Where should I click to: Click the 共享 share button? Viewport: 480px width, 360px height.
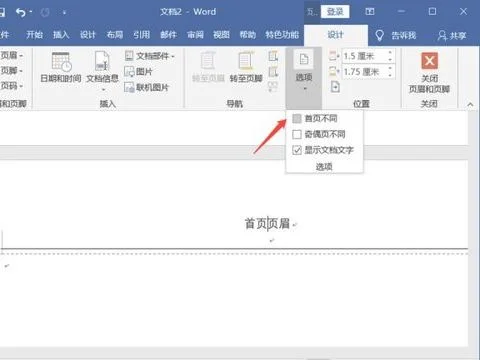(452, 35)
